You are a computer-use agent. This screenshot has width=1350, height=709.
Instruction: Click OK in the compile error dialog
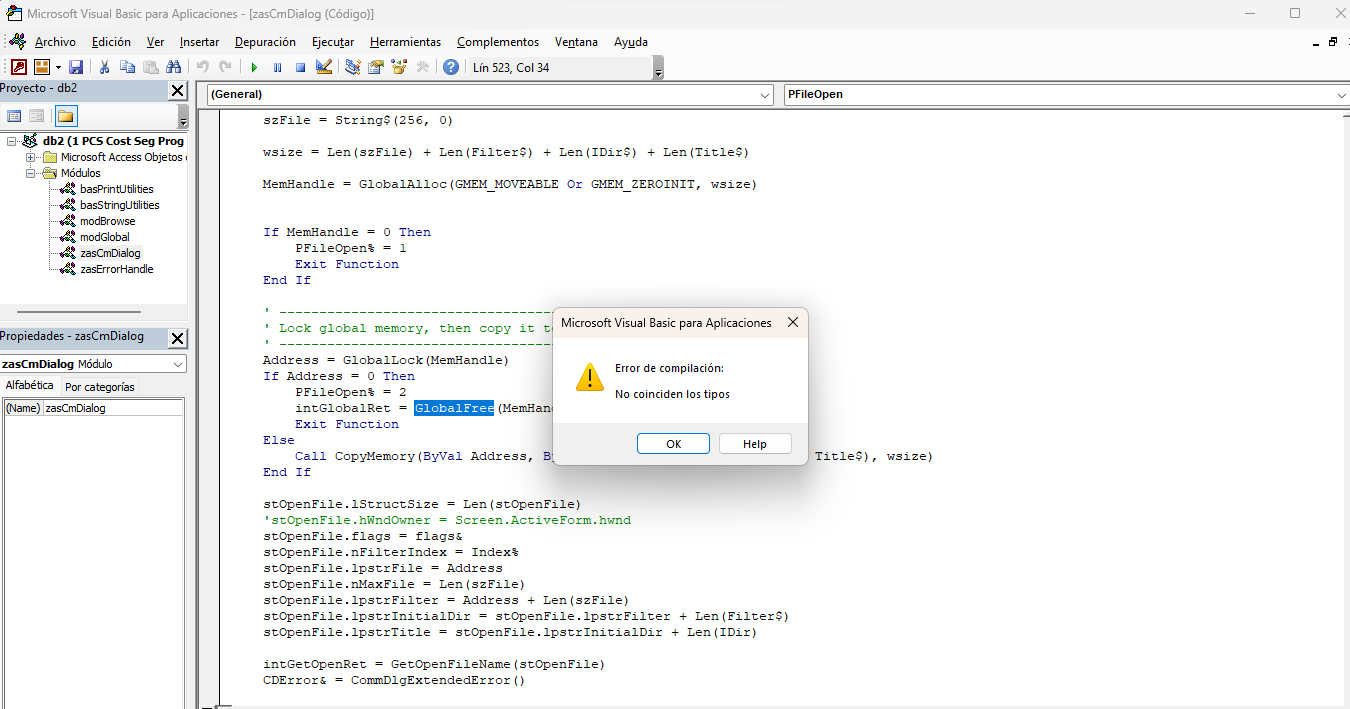click(x=673, y=444)
